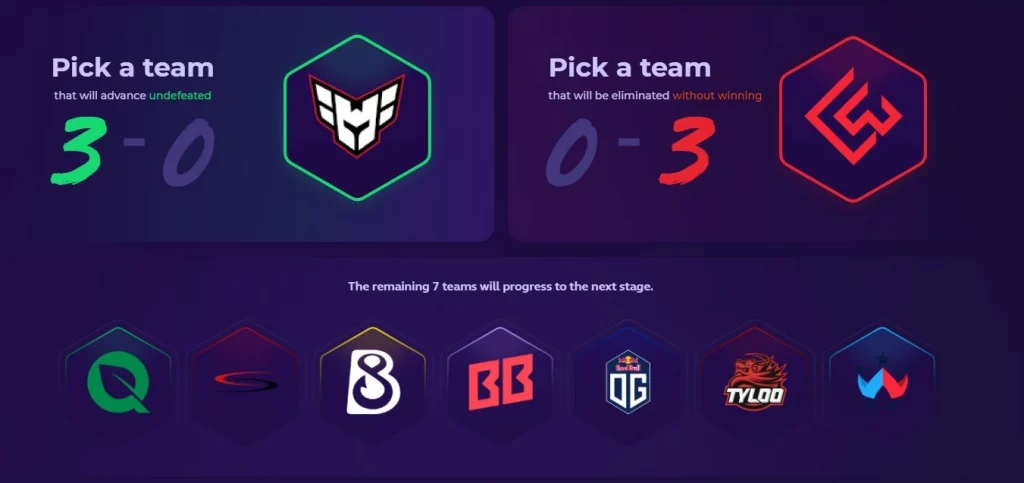Click 'Pick a team' heading in 0-3 card
This screenshot has height=483, width=1024.
[630, 68]
